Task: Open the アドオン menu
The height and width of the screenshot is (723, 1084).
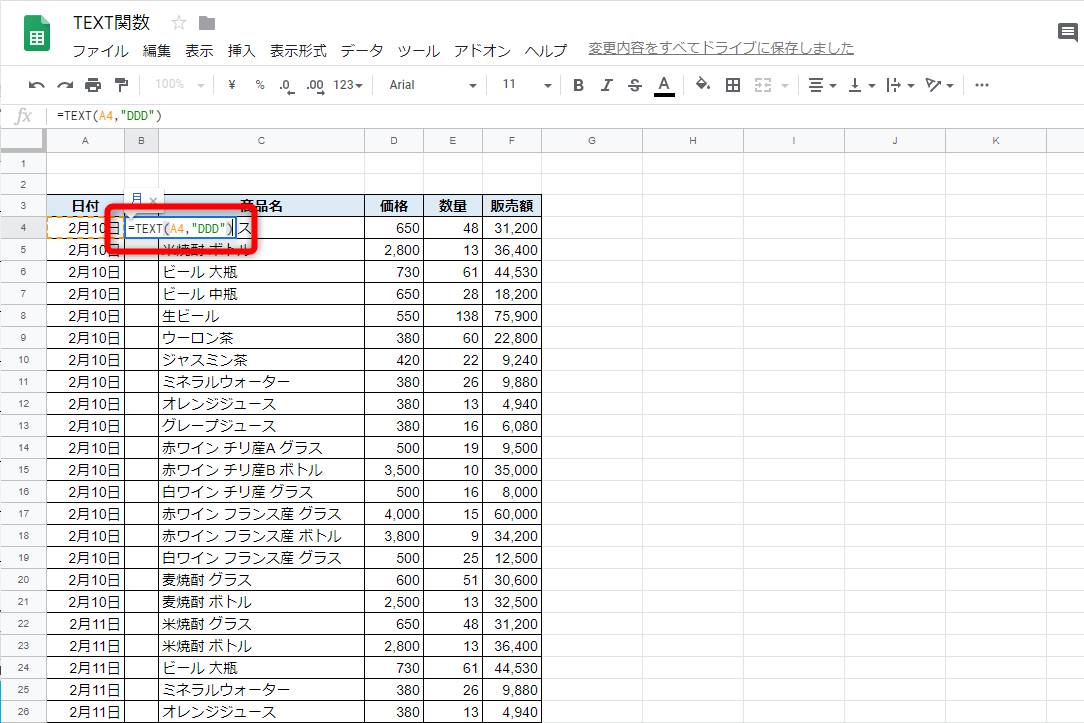Action: click(x=482, y=50)
